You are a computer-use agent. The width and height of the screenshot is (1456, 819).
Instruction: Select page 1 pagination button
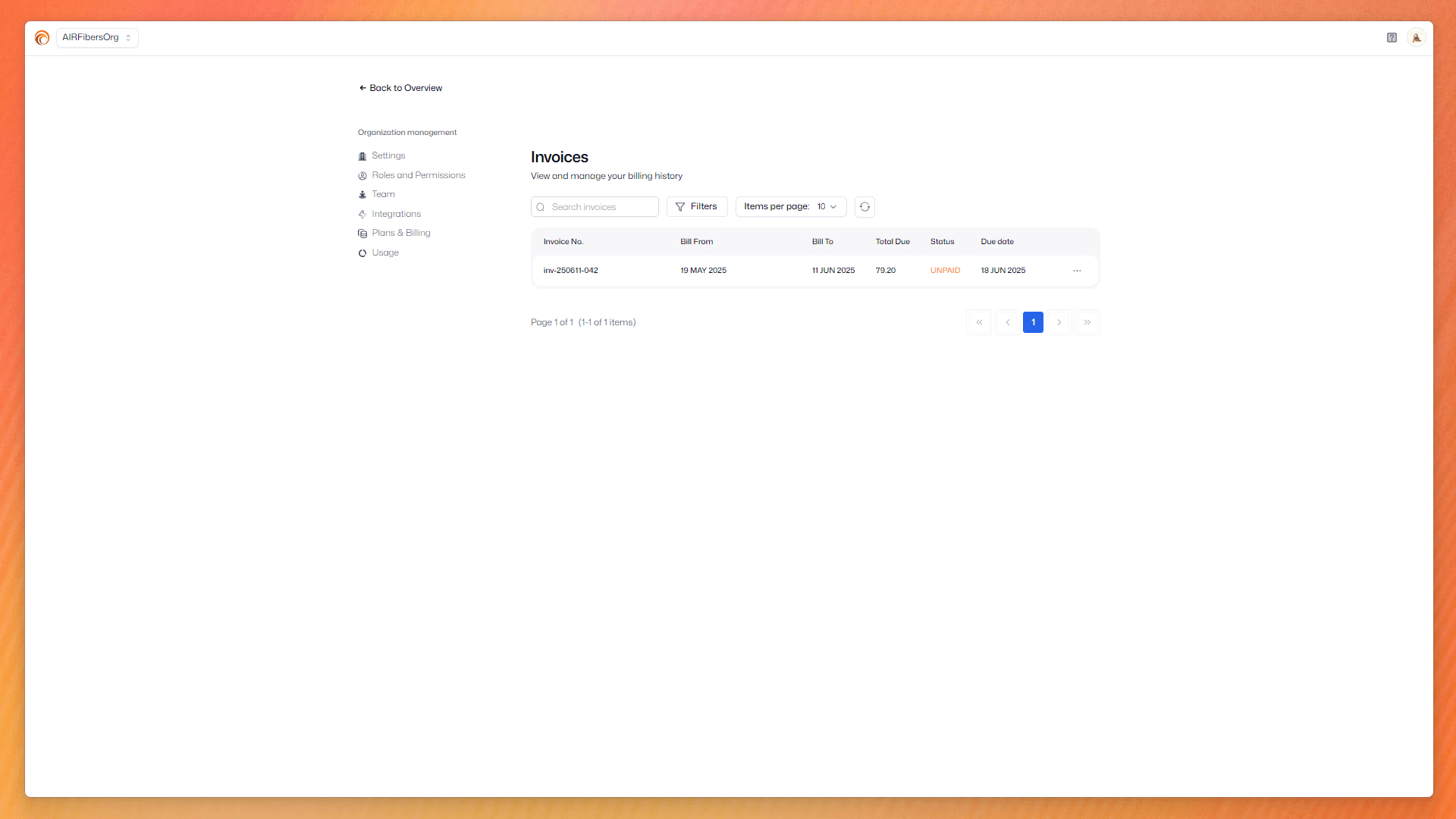1033,322
